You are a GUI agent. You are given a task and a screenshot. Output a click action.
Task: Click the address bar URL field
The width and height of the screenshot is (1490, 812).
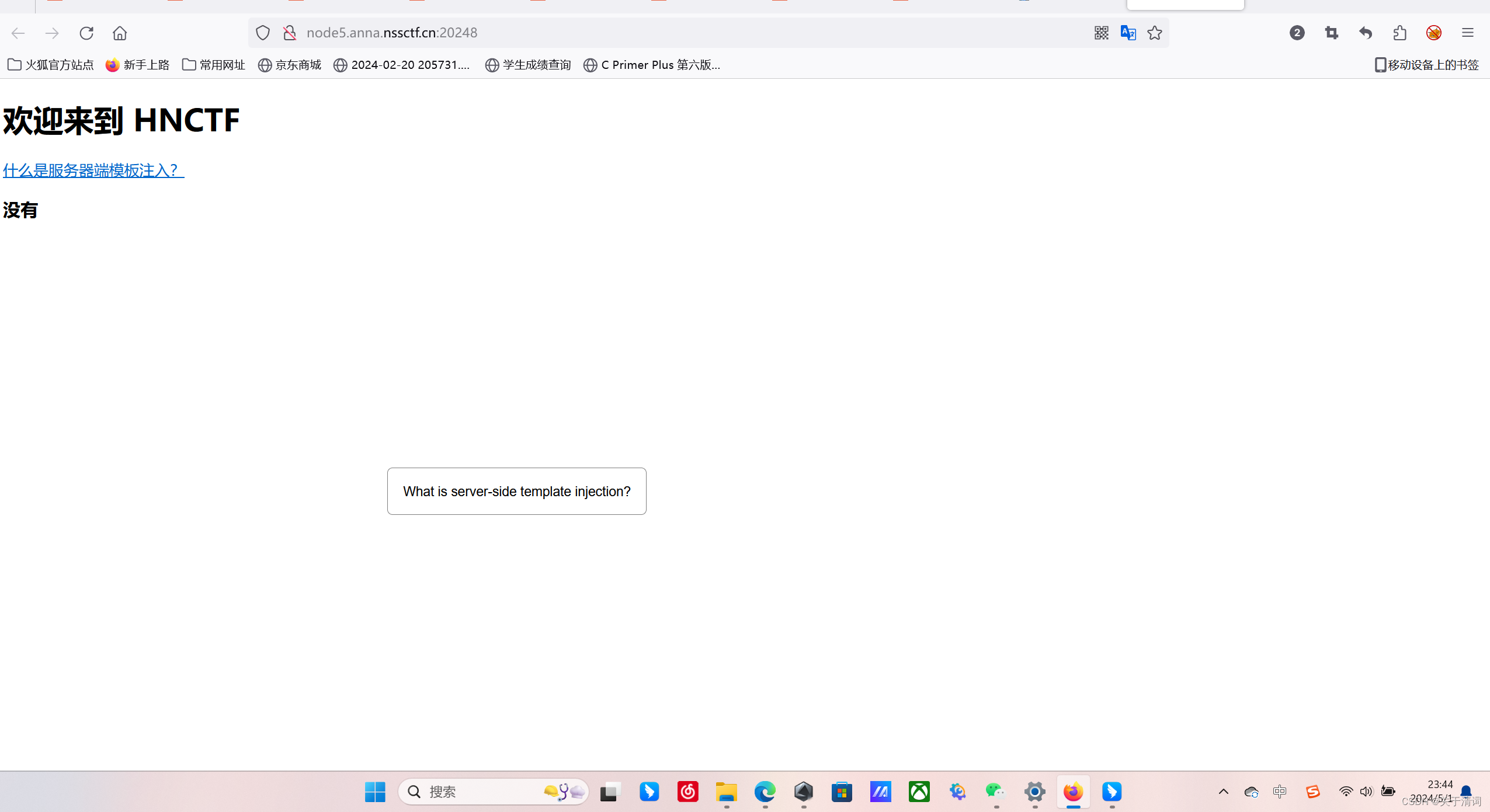pos(642,33)
